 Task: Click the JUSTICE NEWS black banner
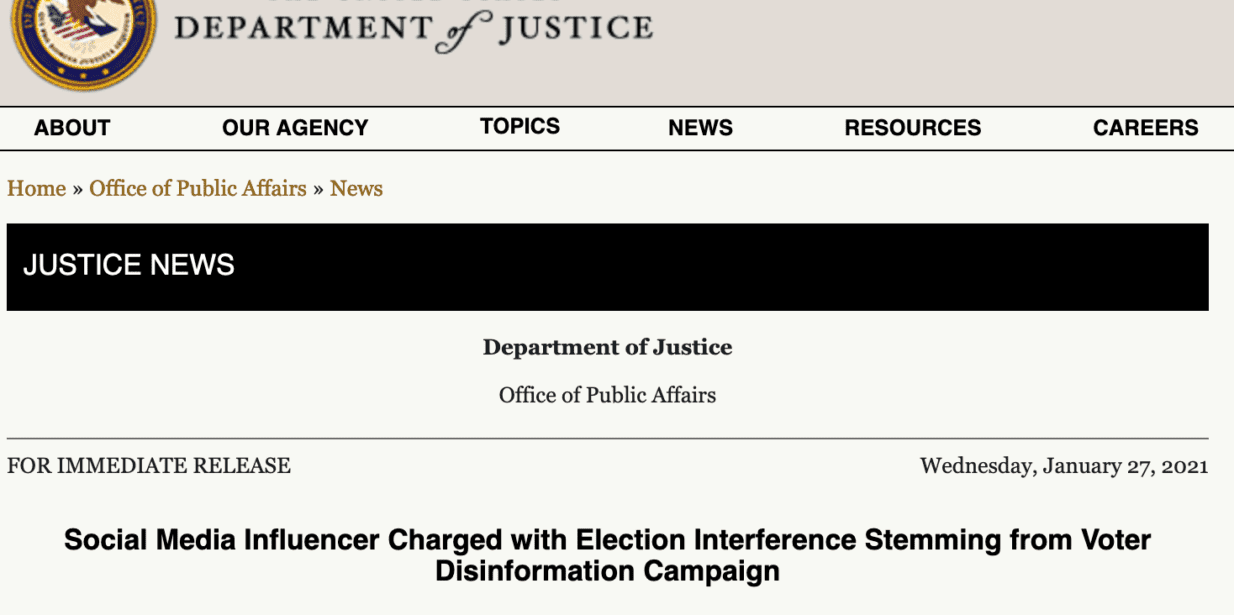coord(607,266)
